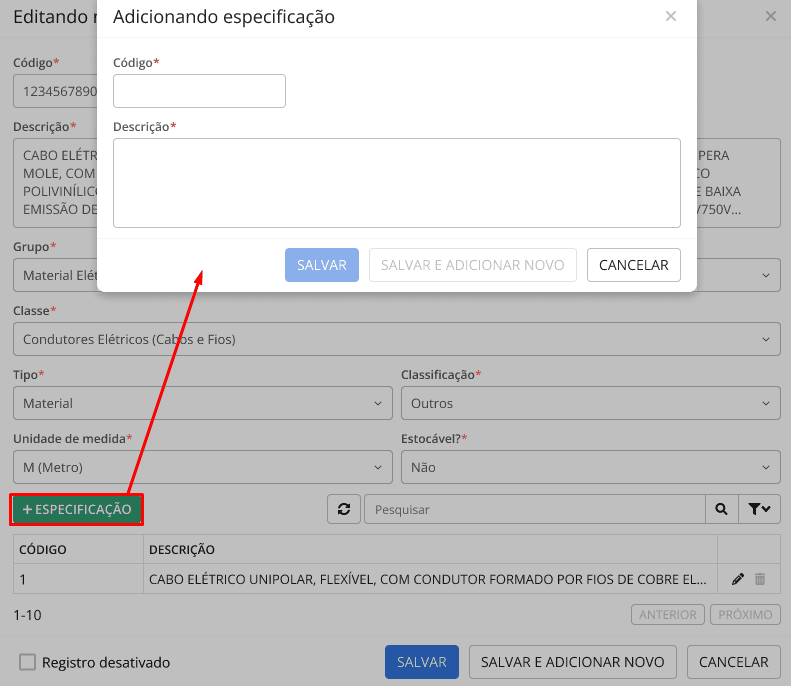This screenshot has width=791, height=686.
Task: Delete specification row 1 with trash icon
Action: (760, 579)
